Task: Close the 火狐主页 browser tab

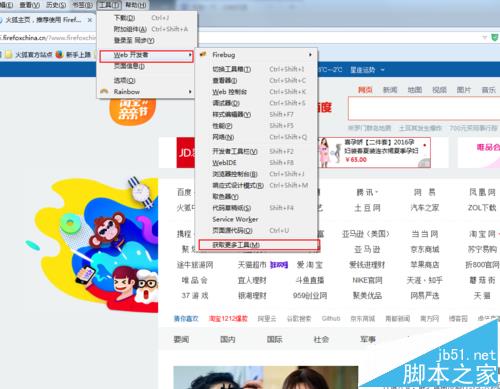Action: 90,20
